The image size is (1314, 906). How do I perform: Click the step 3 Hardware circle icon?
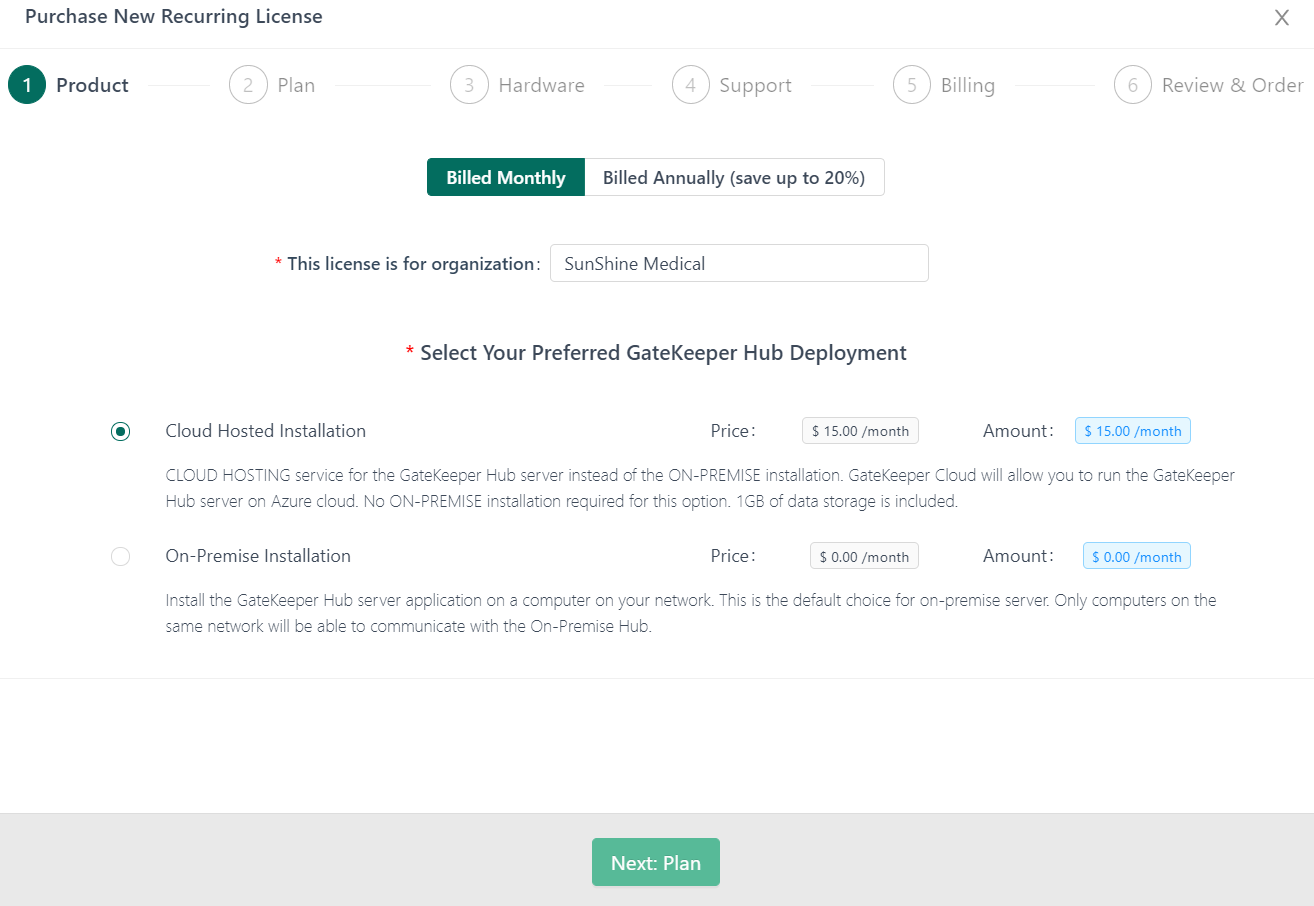coord(469,85)
